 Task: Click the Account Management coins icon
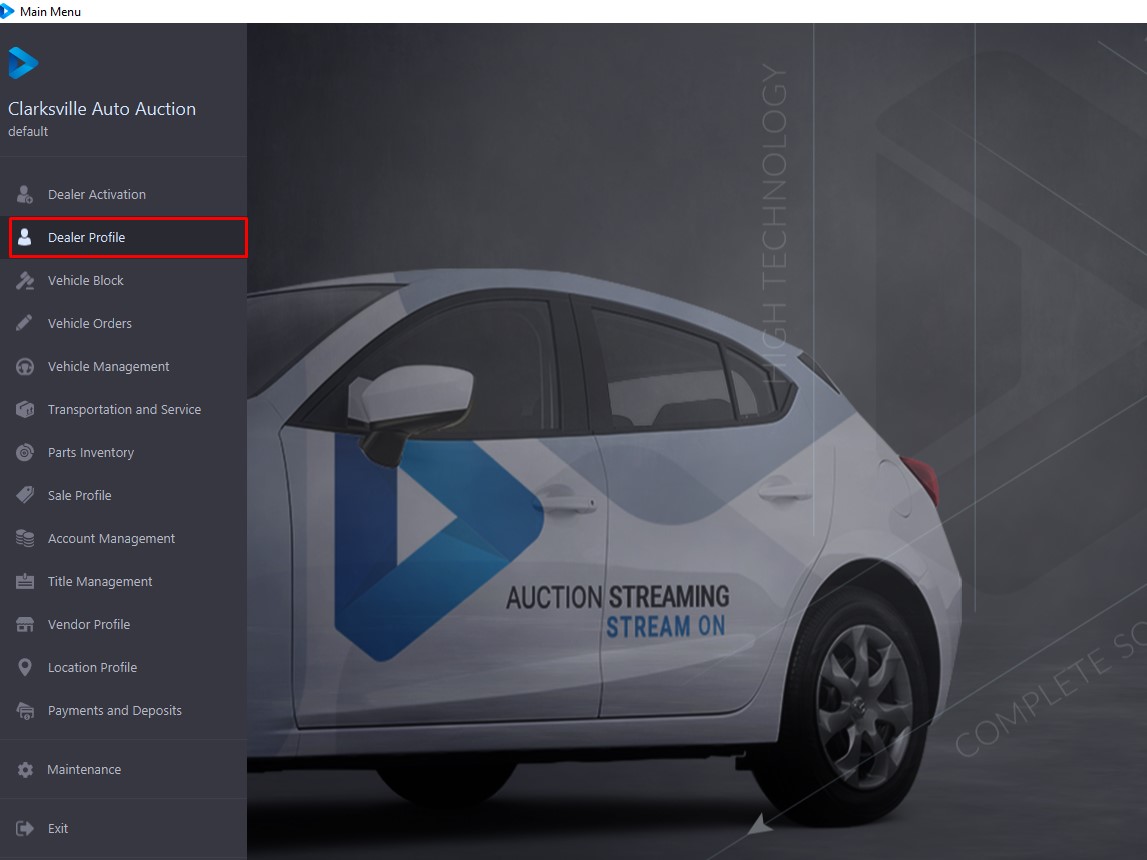(x=25, y=539)
